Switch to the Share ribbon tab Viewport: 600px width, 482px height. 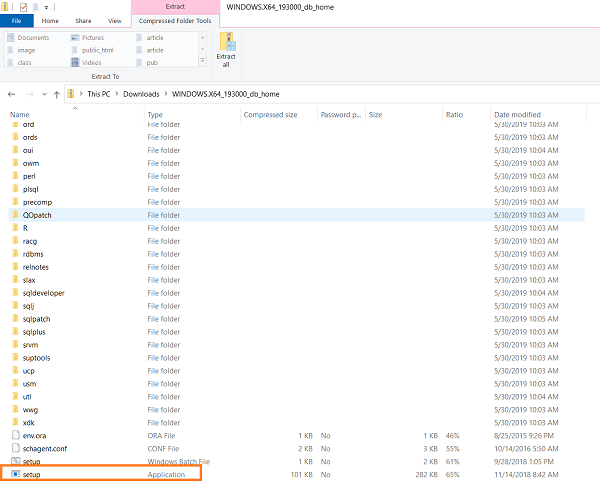[x=83, y=21]
